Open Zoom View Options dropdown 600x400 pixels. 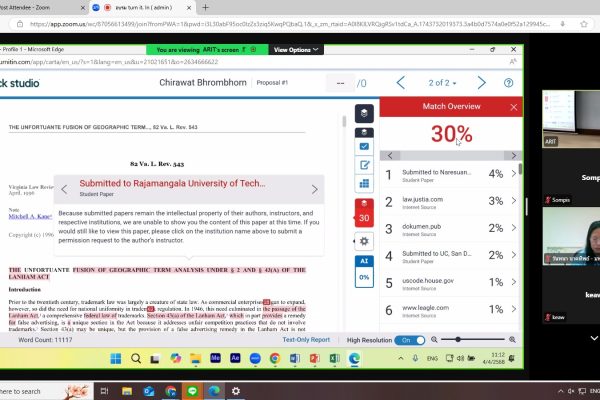click(296, 50)
